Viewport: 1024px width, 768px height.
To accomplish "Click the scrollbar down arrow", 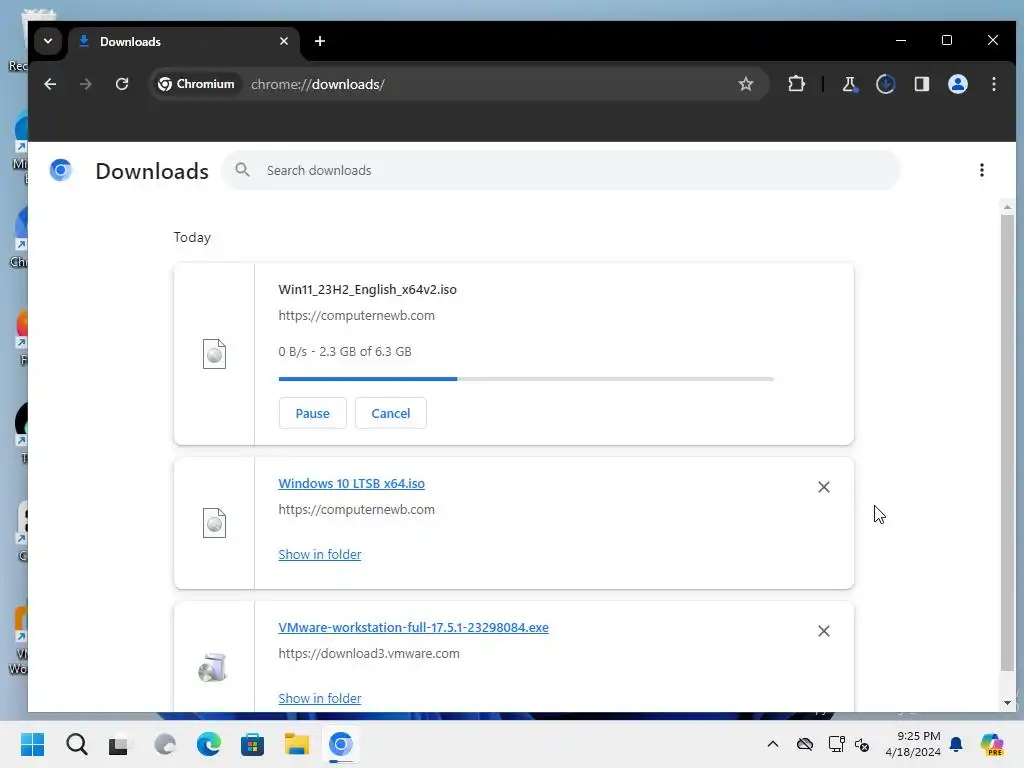I will pos(1007,703).
